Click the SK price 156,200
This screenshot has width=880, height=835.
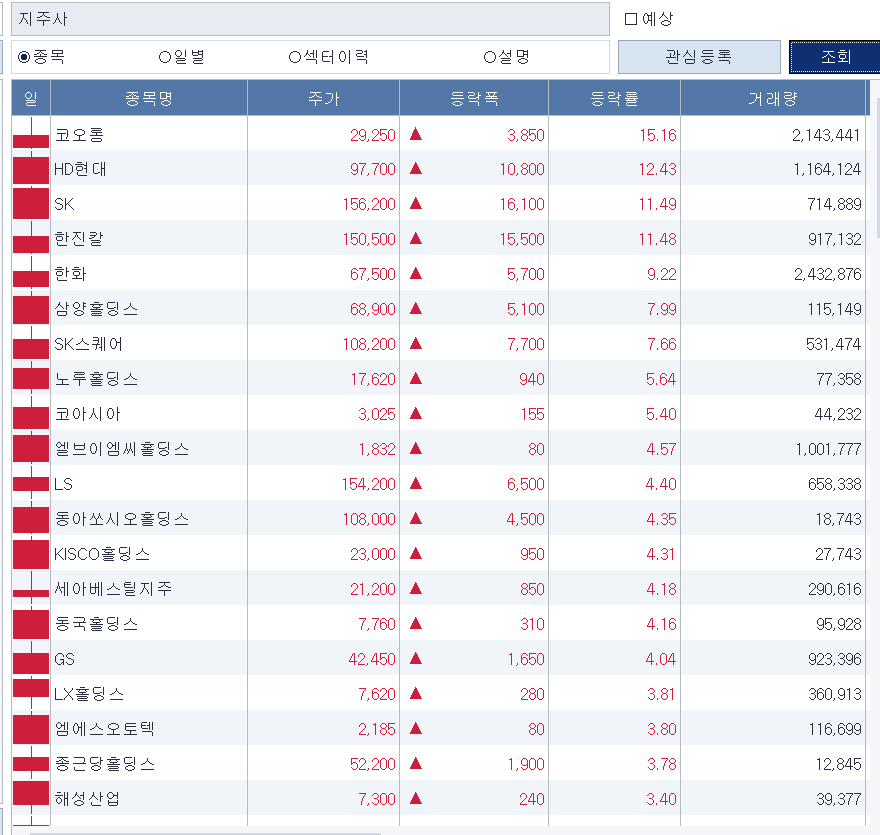369,204
